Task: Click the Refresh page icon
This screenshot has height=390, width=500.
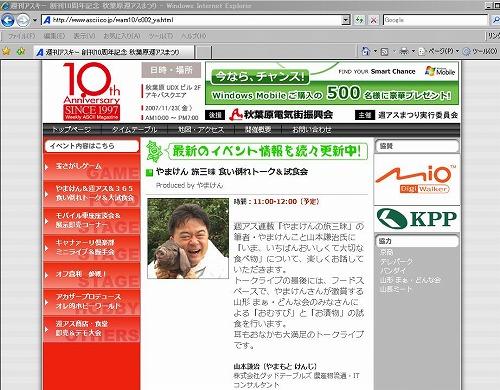Action: point(359,20)
